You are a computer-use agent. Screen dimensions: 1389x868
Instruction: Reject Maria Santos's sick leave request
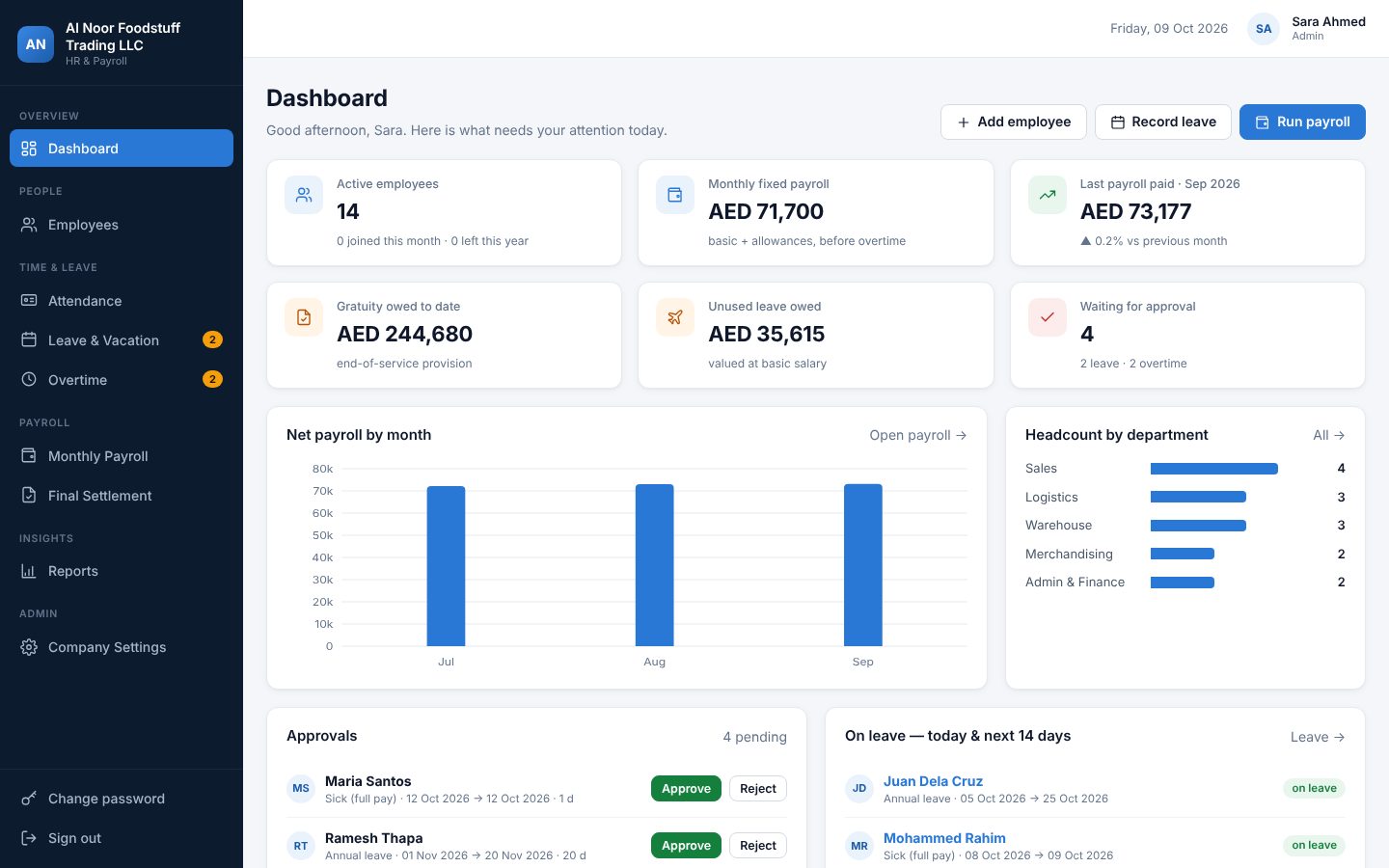point(758,789)
